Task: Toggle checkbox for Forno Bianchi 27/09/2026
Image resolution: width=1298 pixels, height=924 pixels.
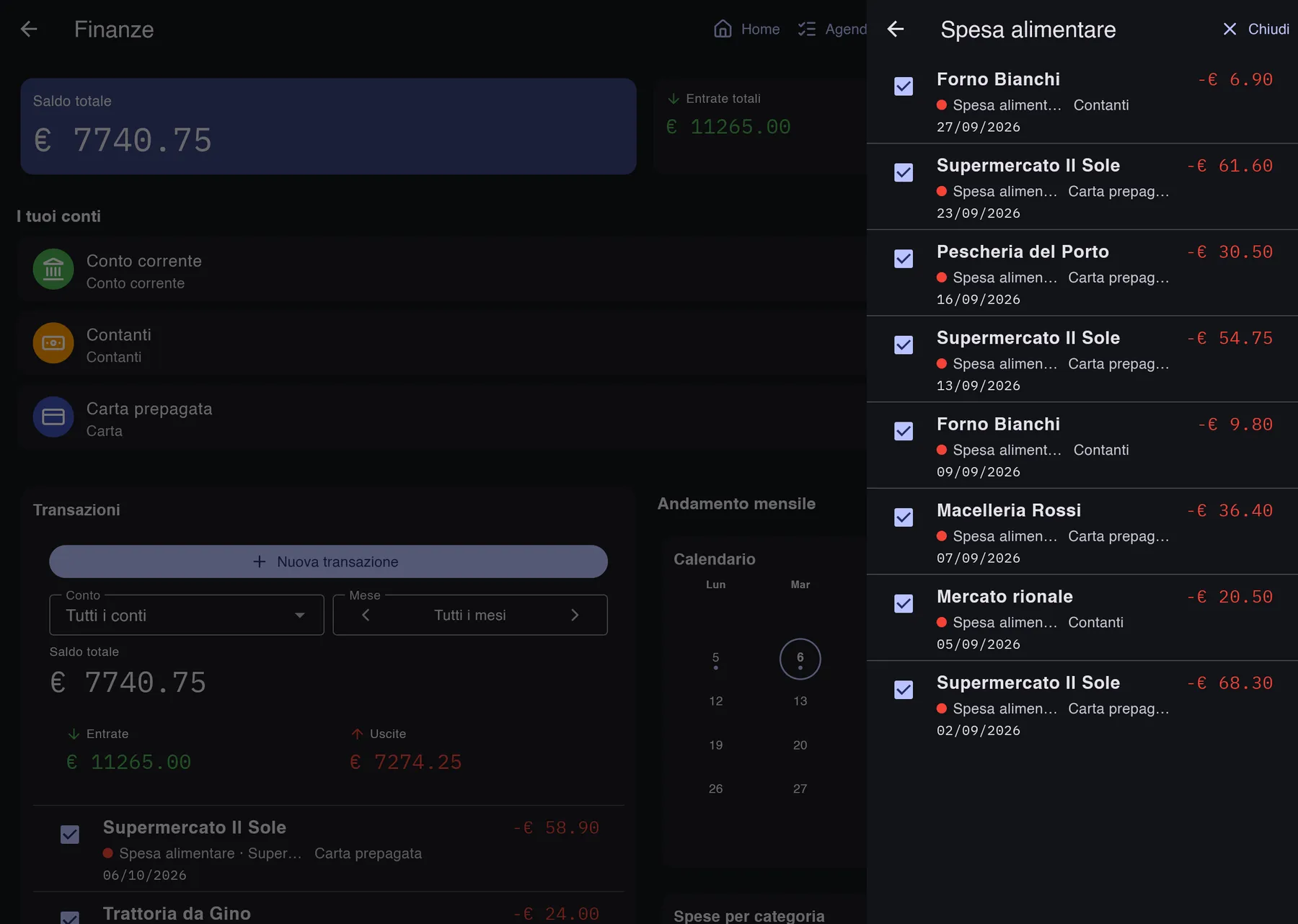Action: (904, 86)
